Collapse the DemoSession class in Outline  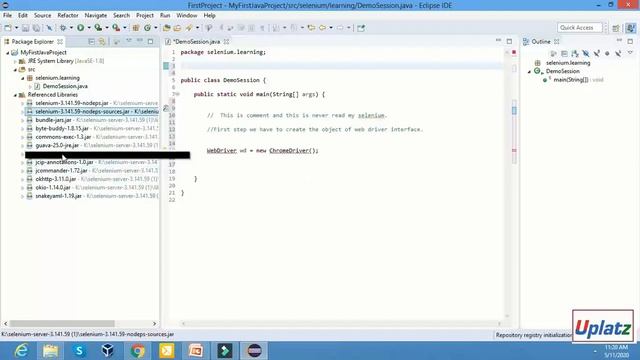pyautogui.click(x=530, y=71)
